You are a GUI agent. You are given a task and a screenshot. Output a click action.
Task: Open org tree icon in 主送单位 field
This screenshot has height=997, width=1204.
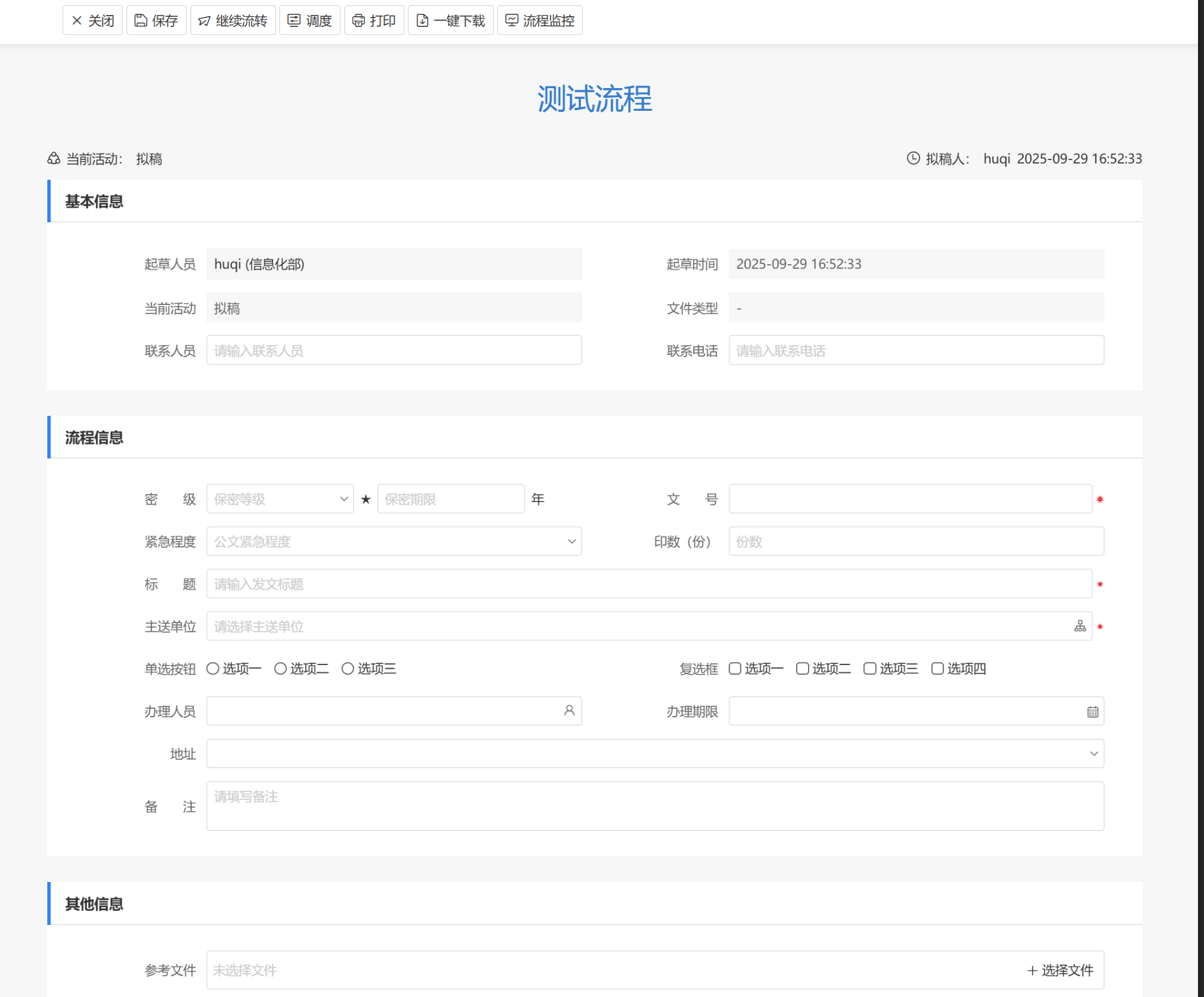(x=1079, y=626)
